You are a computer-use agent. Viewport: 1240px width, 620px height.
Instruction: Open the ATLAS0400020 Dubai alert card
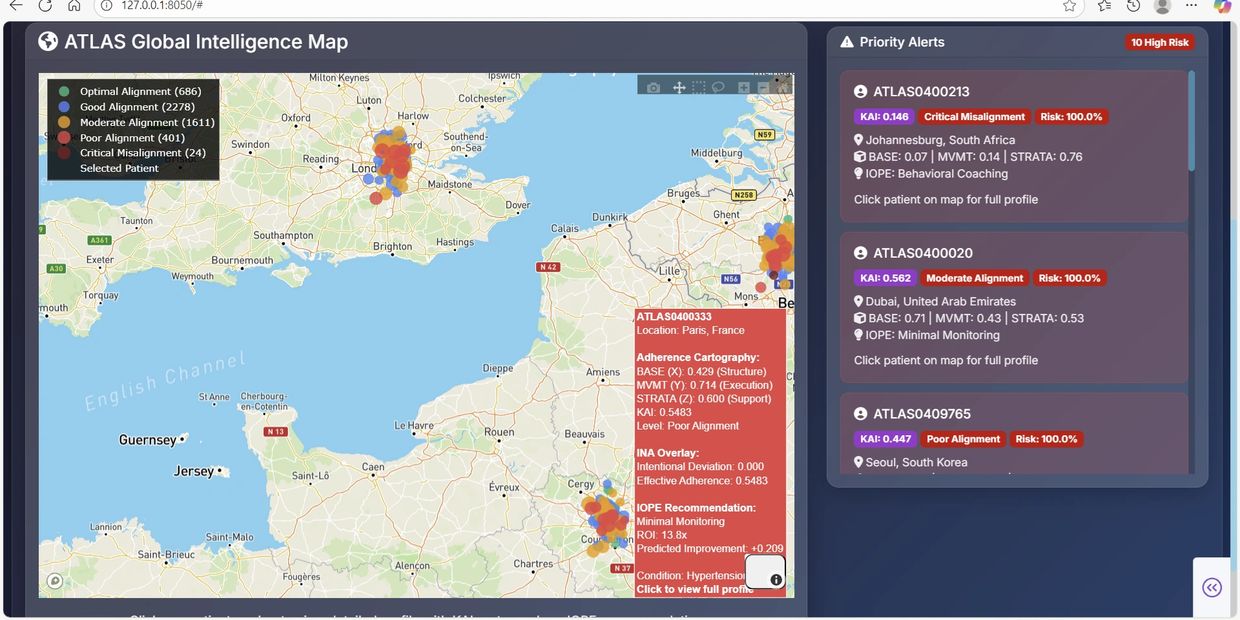(x=1013, y=306)
